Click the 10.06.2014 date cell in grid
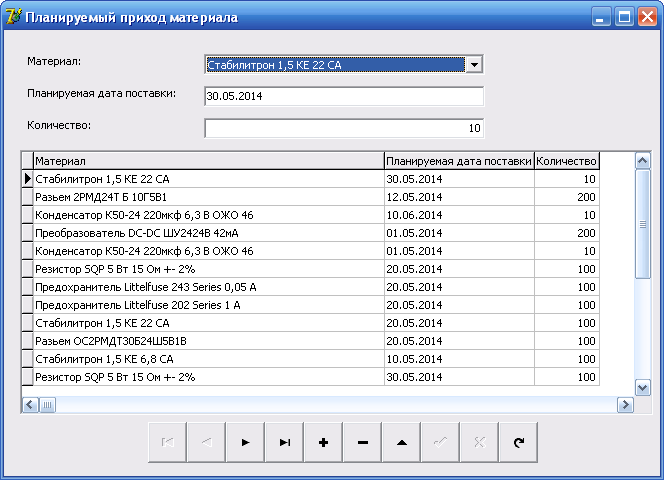This screenshot has height=480, width=664. (458, 215)
